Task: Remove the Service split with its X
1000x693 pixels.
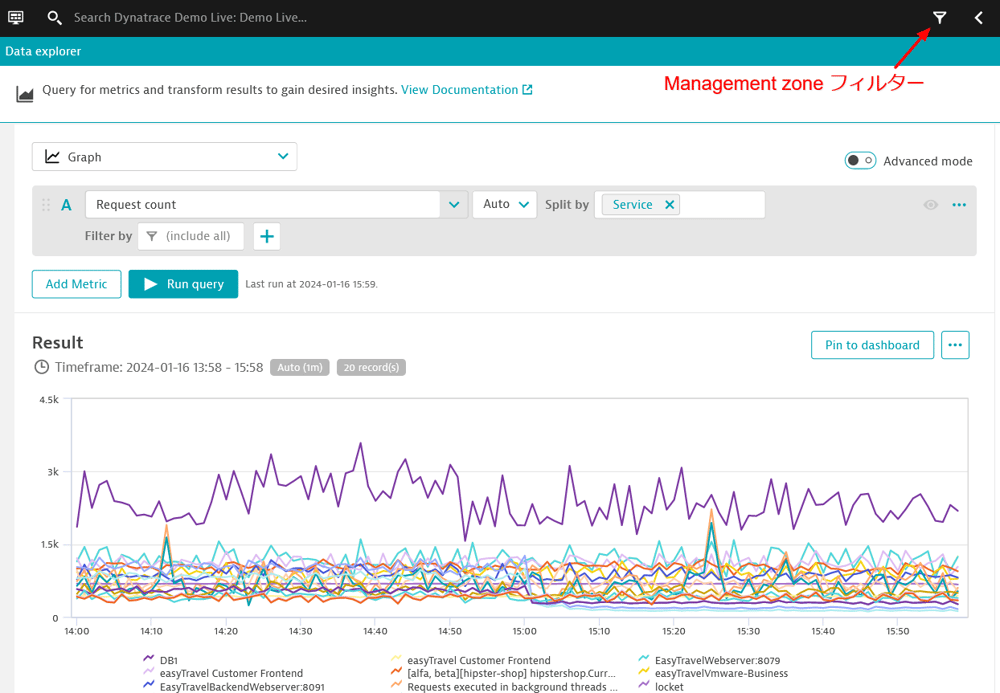Action: tap(670, 205)
